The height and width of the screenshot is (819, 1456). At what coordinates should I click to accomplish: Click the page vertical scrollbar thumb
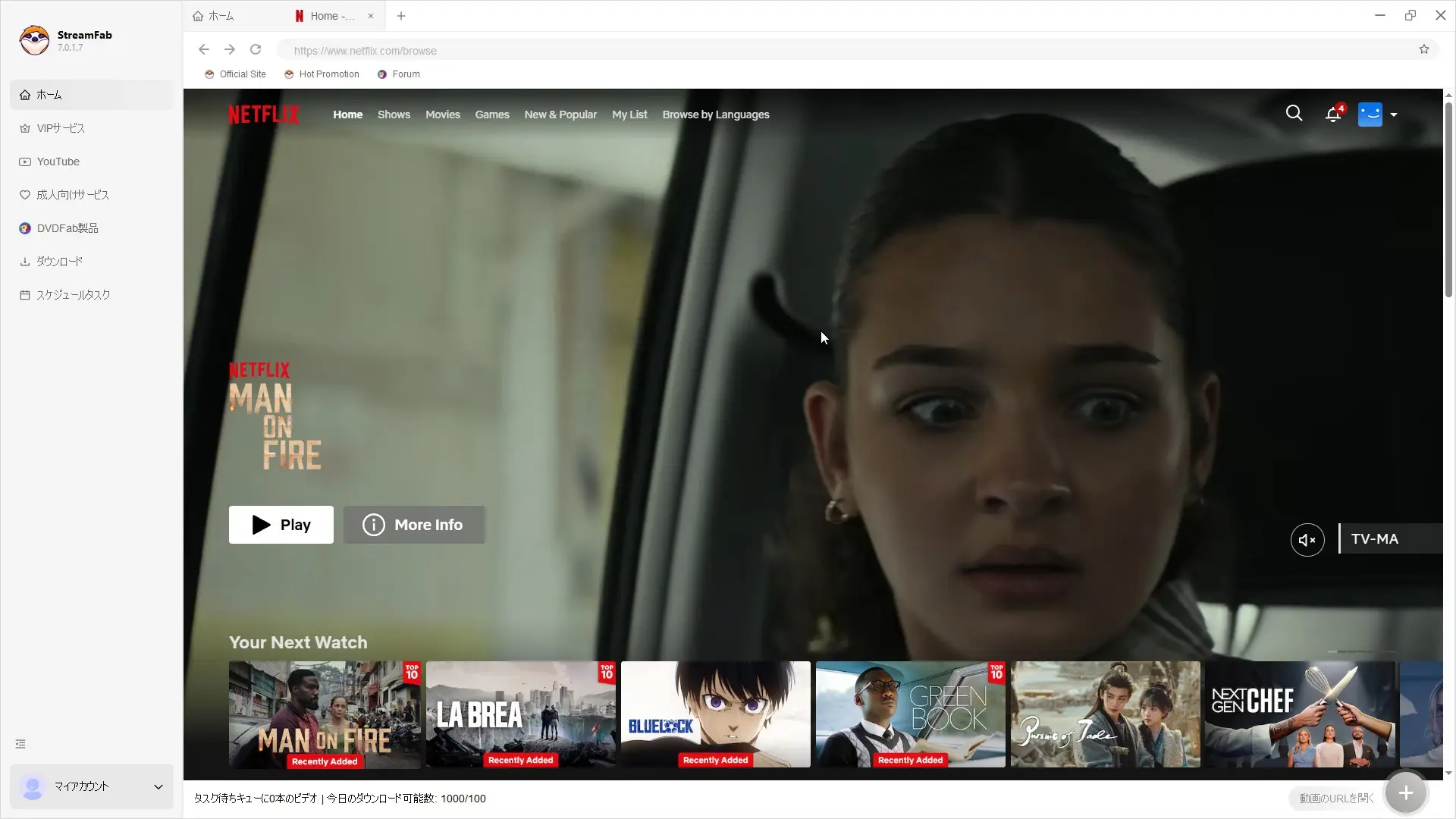tap(1448, 199)
